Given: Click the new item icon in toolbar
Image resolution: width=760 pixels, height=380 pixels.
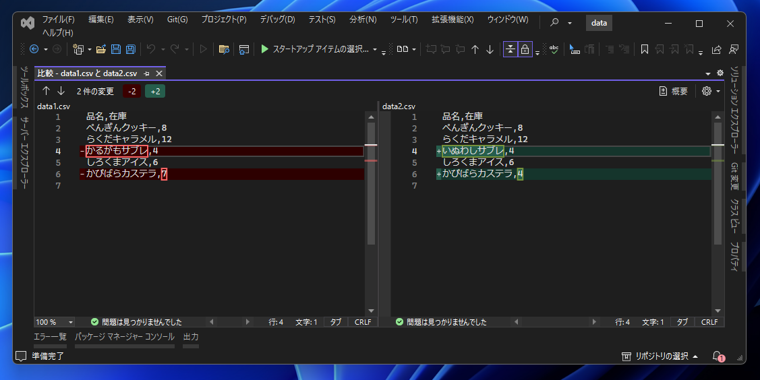Looking at the screenshot, I should click(x=78, y=49).
